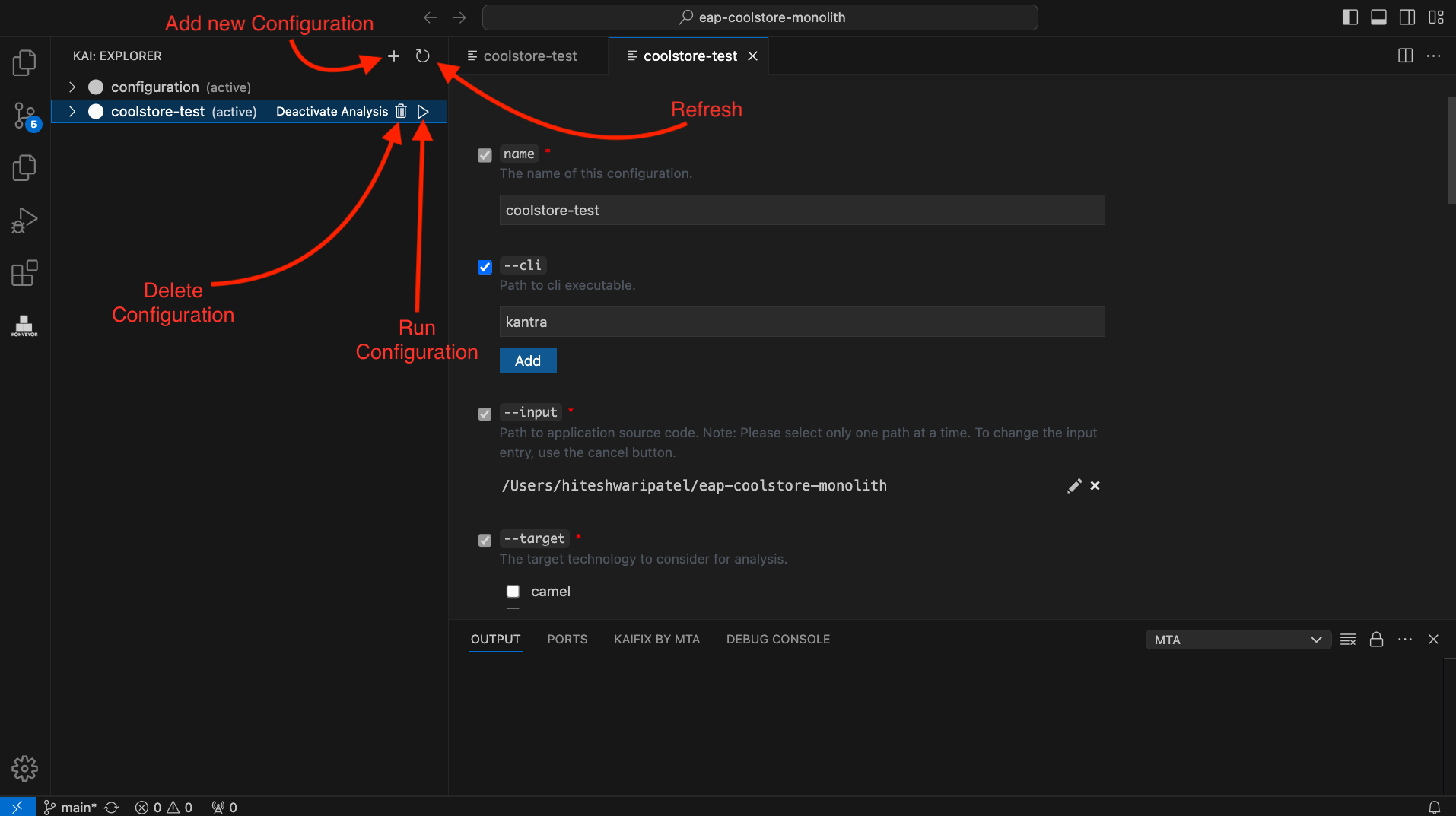The height and width of the screenshot is (816, 1456).
Task: Go back with the navigation arrow
Action: 431,17
